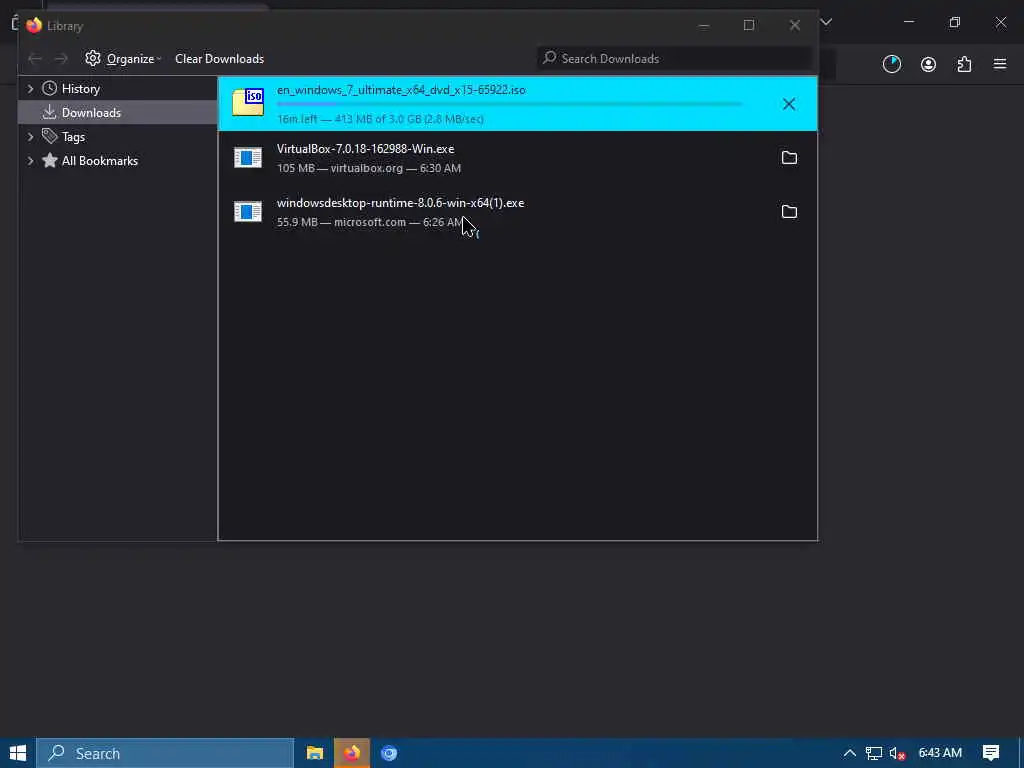Select the en_windows_7_ultimate ISO file name
The height and width of the screenshot is (768, 1024).
click(401, 90)
